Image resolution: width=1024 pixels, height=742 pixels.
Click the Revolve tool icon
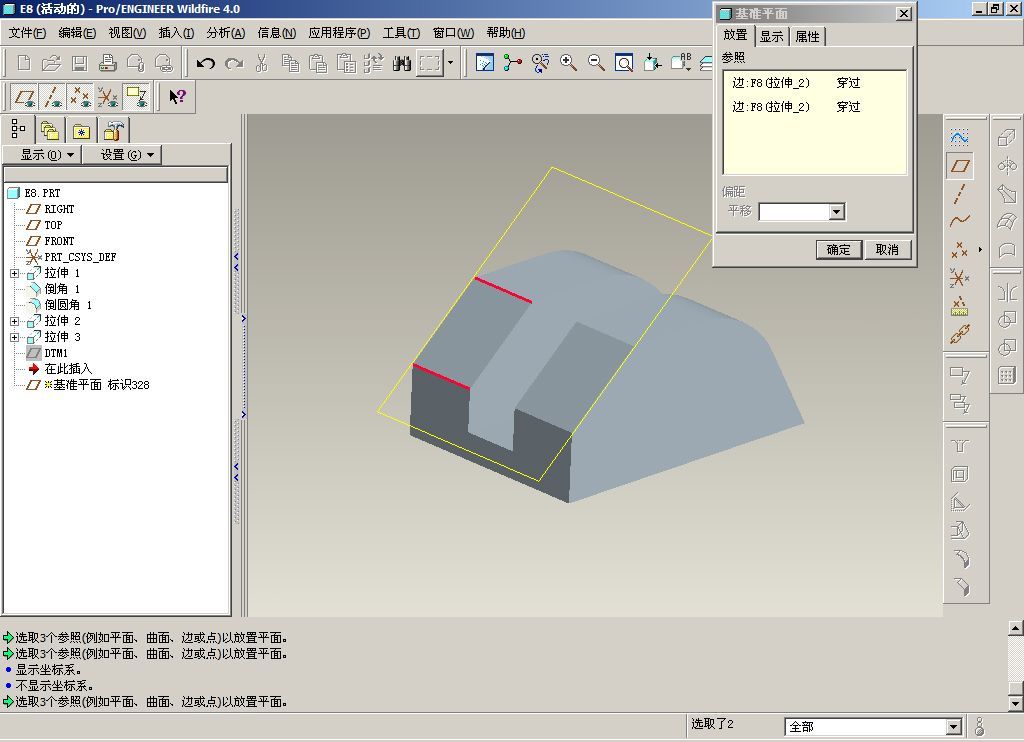point(1006,166)
